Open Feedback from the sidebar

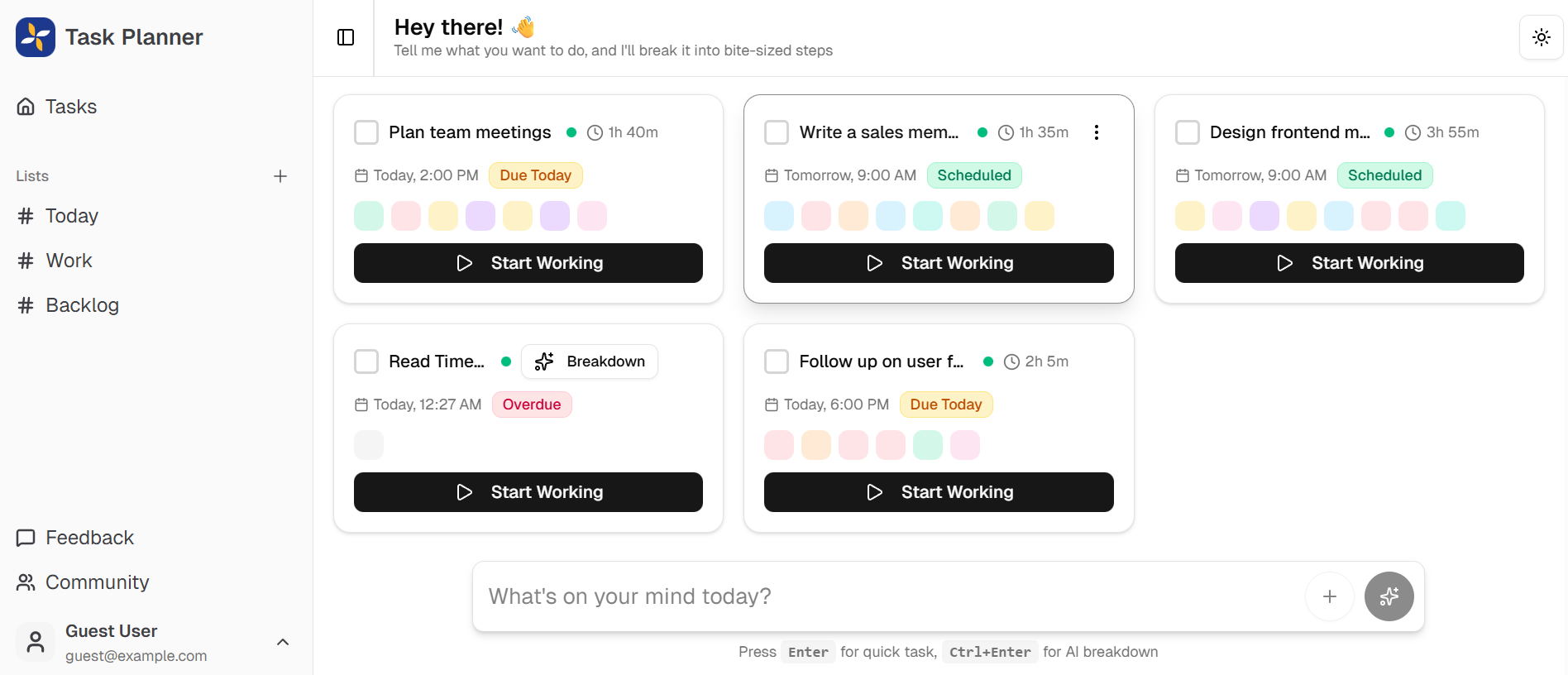pyautogui.click(x=90, y=538)
